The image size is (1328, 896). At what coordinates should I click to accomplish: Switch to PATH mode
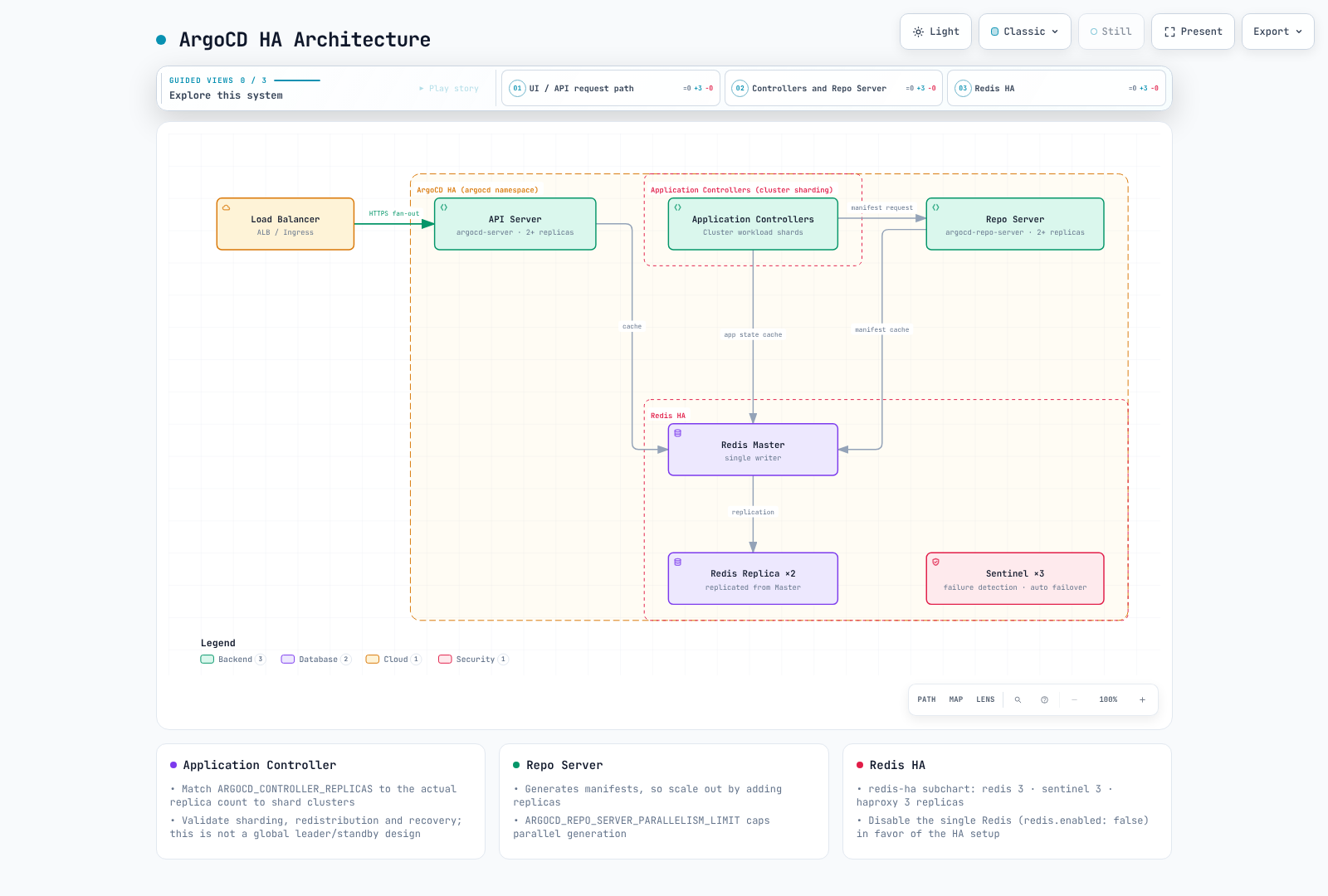coord(926,699)
